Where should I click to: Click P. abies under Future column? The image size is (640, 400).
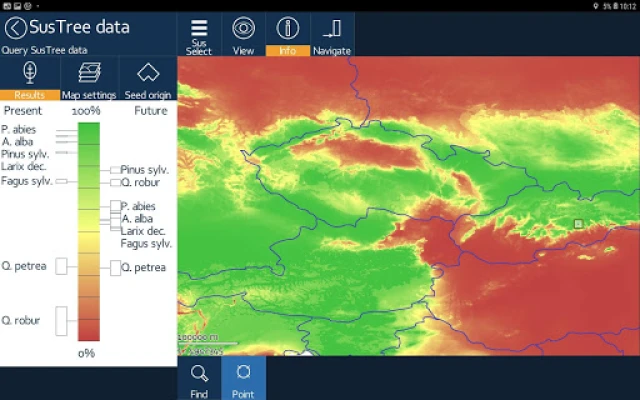pyautogui.click(x=138, y=206)
